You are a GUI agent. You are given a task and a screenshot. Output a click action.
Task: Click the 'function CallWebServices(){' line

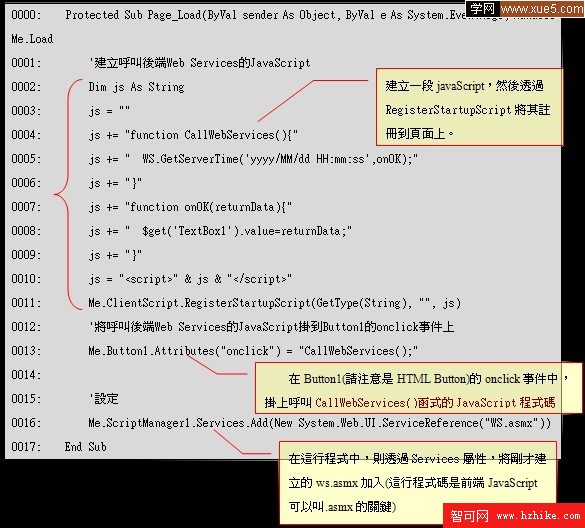(193, 135)
